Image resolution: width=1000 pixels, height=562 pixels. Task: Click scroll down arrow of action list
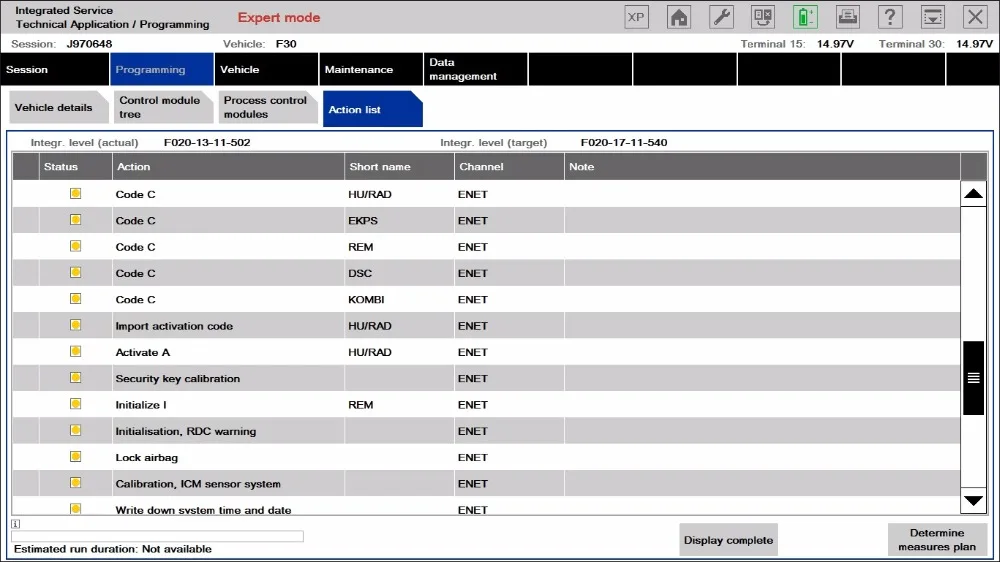[973, 501]
